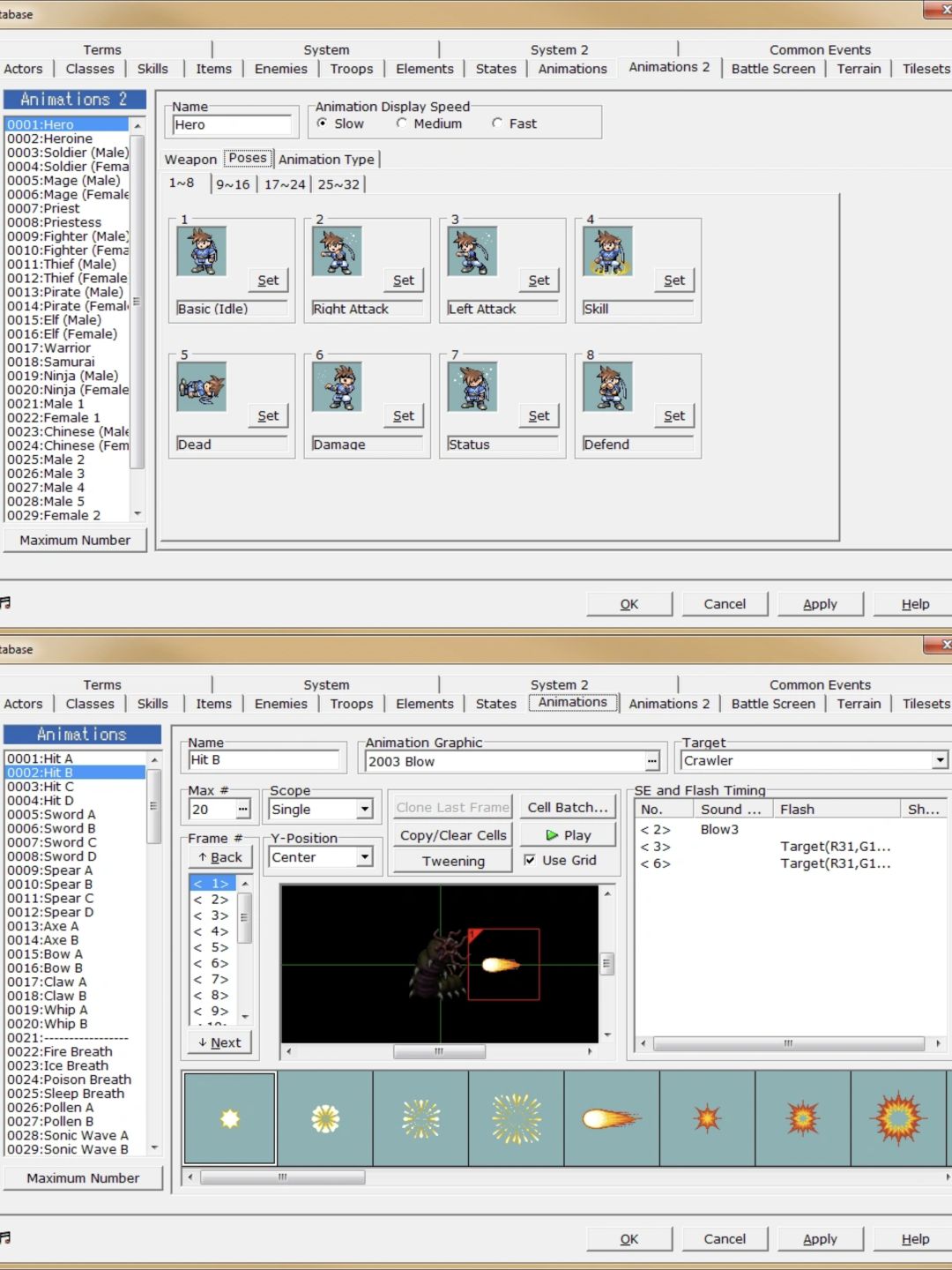Click the preview horizontal scrollbar thumb

(x=439, y=1051)
